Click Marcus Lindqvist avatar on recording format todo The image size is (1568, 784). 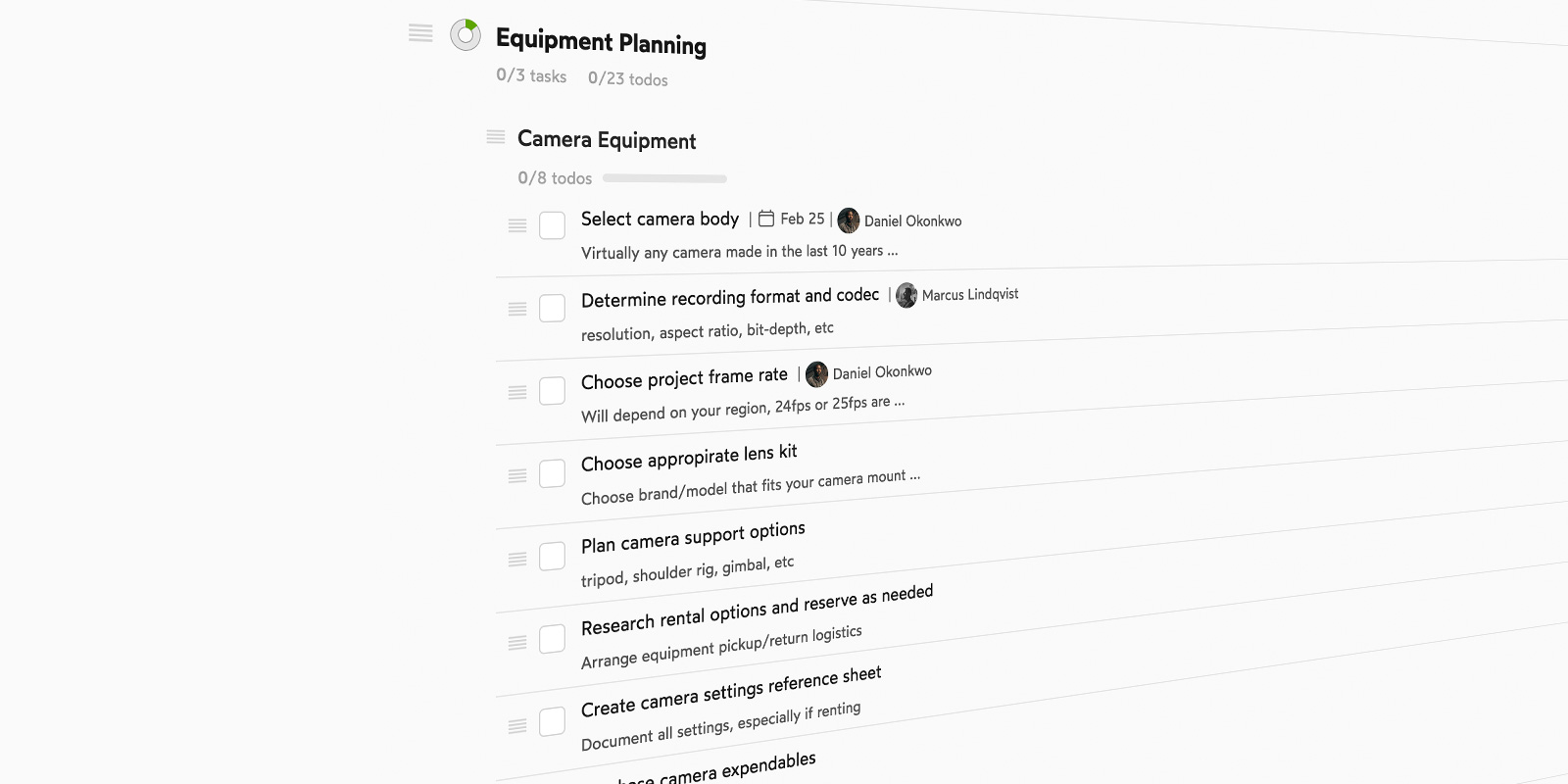[906, 295]
